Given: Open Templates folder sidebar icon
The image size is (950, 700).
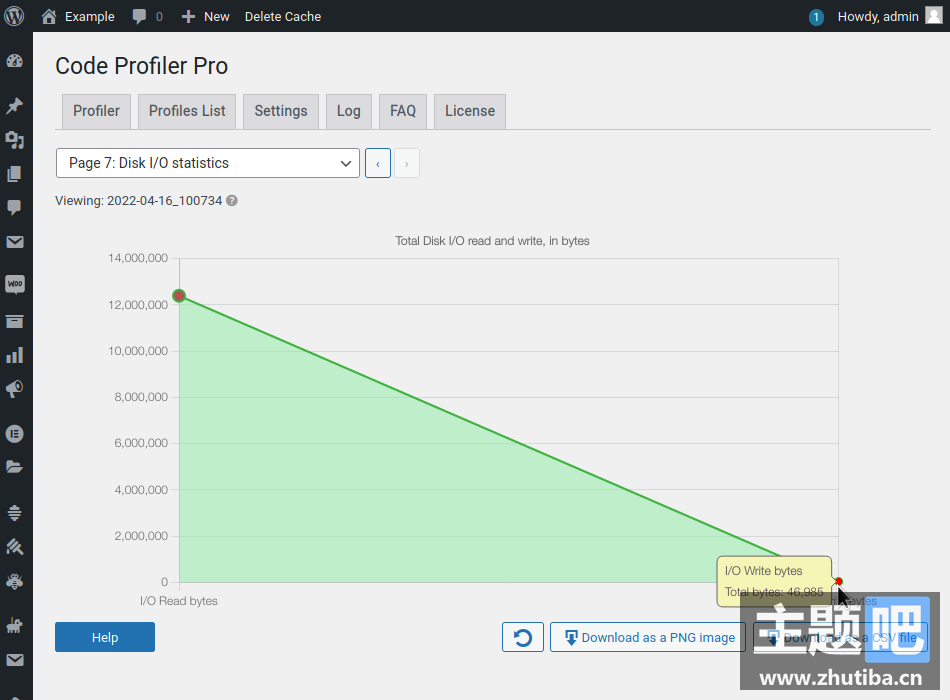Looking at the screenshot, I should [15, 467].
